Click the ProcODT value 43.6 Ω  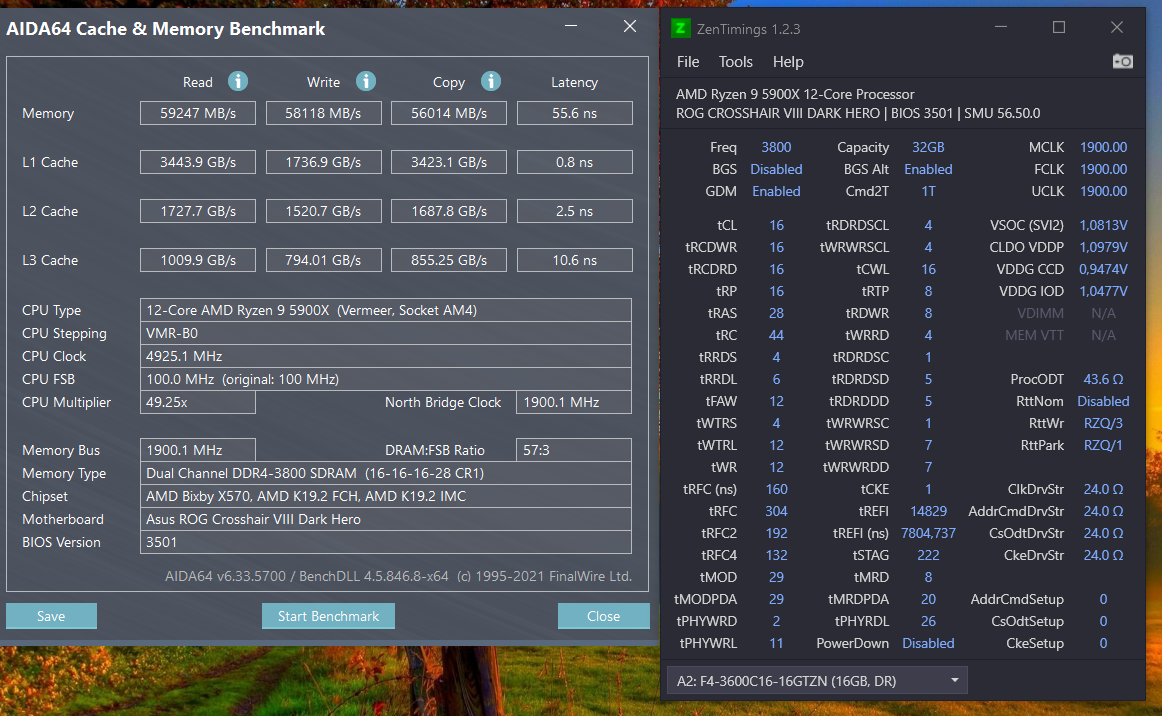point(1103,379)
